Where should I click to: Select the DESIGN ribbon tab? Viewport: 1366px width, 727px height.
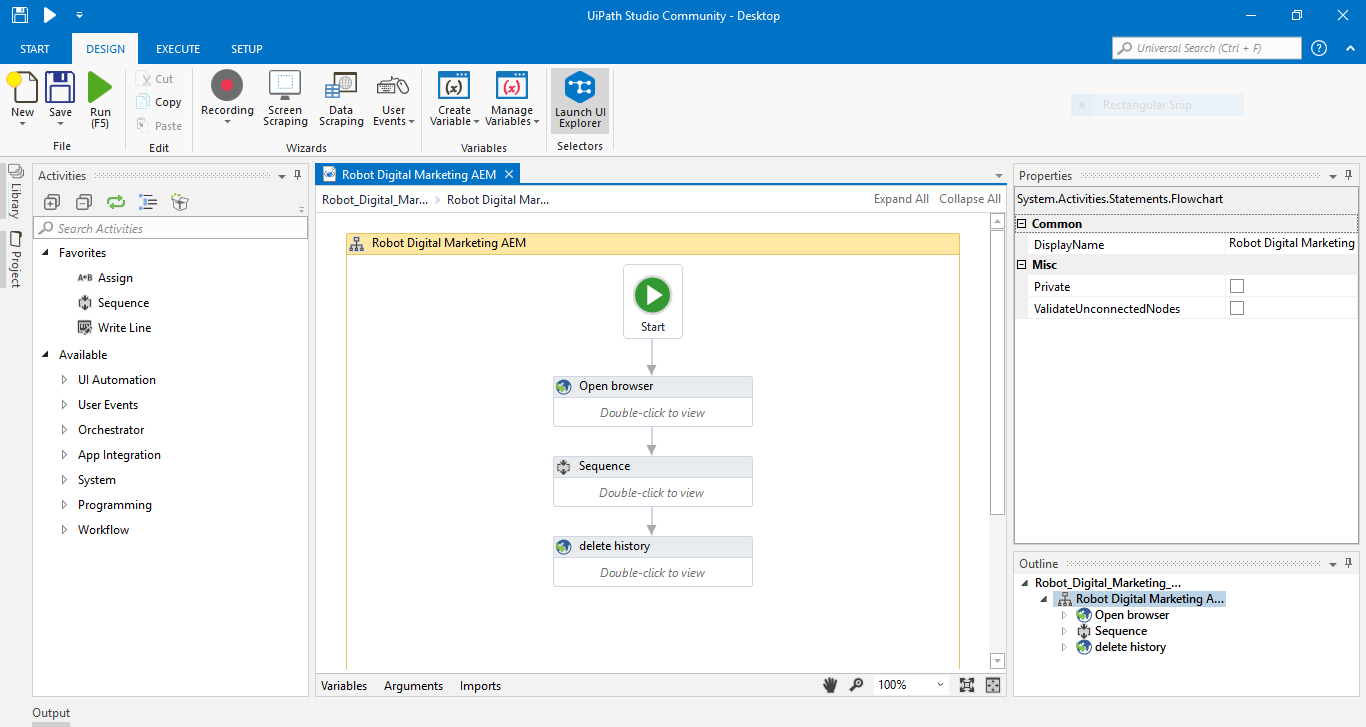(105, 49)
